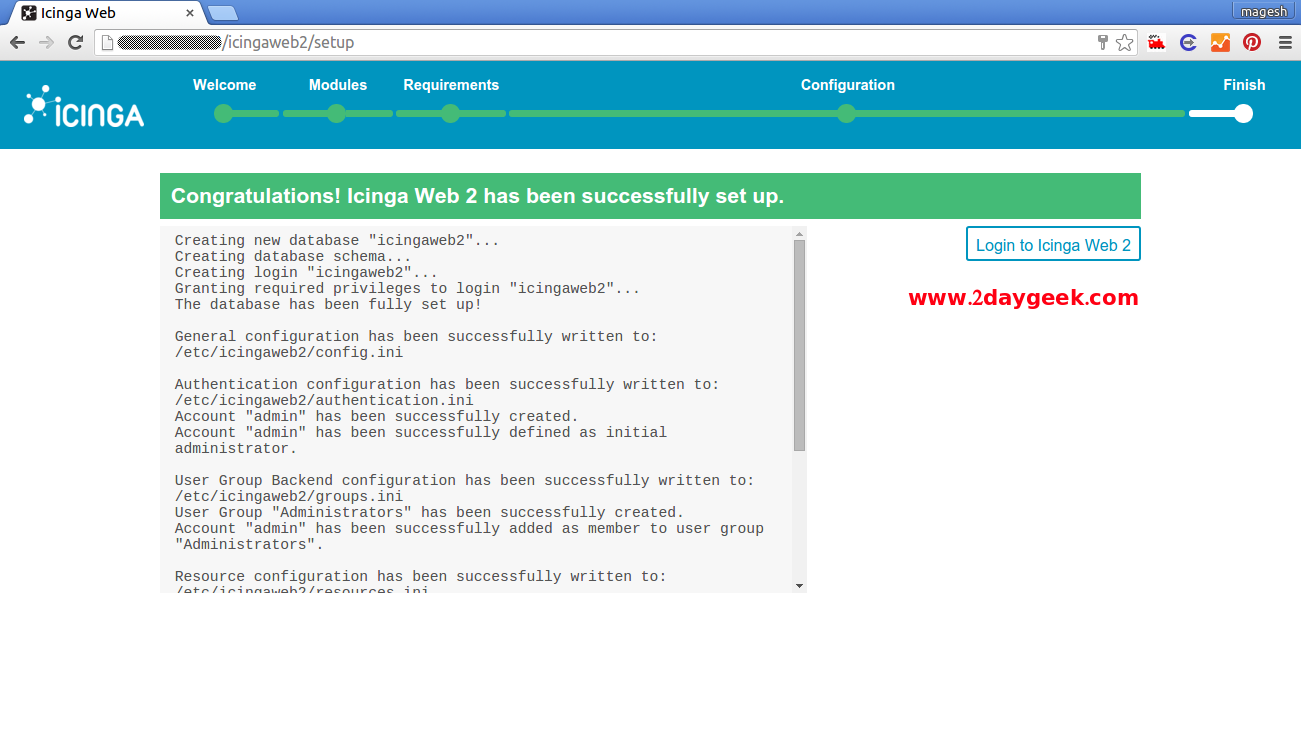This screenshot has height=744, width=1301.
Task: Click 'The database has been fully set up!'
Action: (328, 304)
